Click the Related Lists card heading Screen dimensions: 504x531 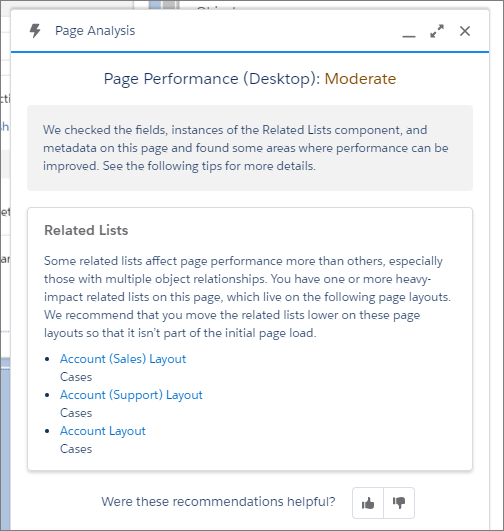tap(86, 230)
